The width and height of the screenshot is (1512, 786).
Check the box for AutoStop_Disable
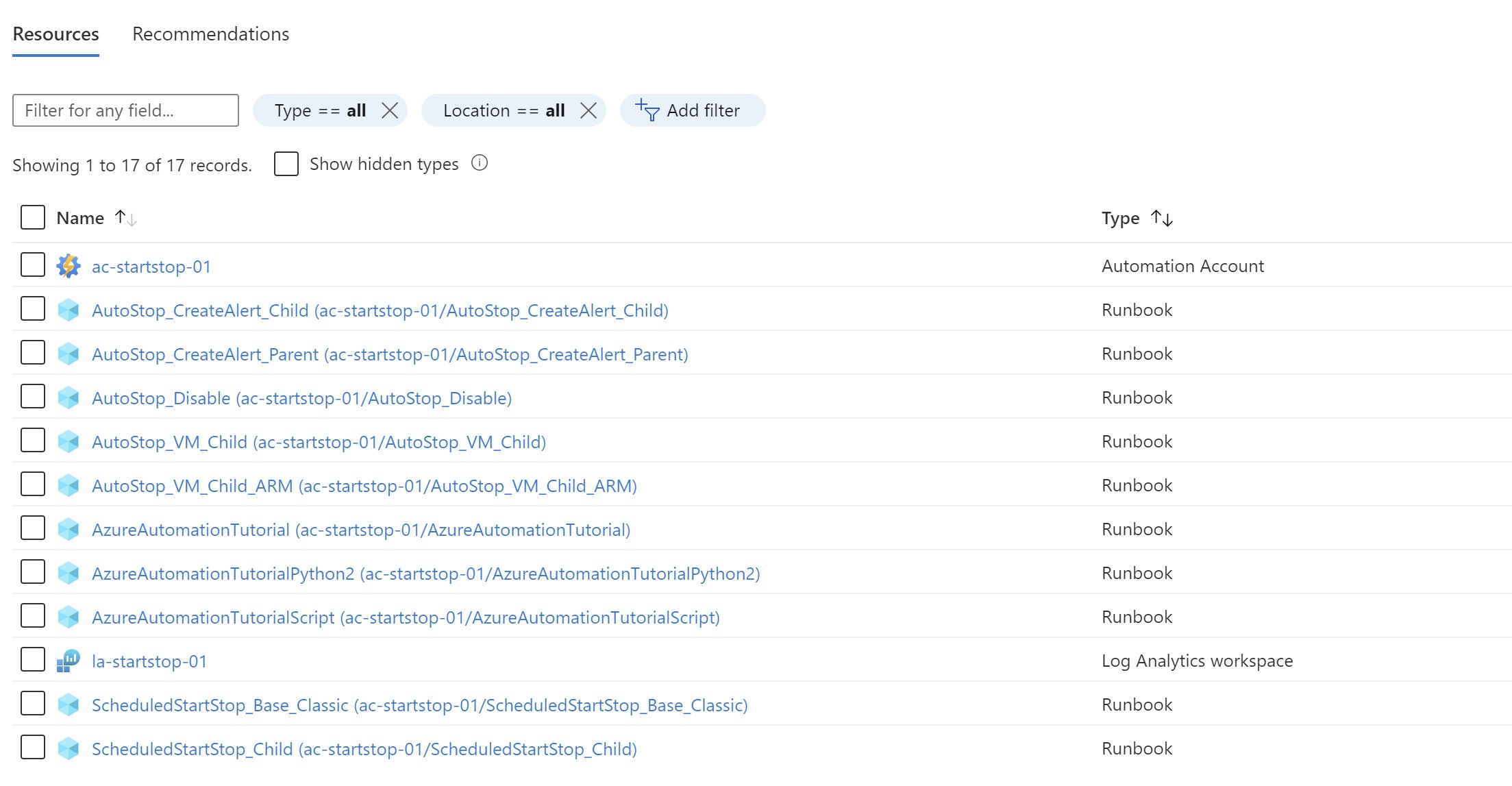(33, 396)
